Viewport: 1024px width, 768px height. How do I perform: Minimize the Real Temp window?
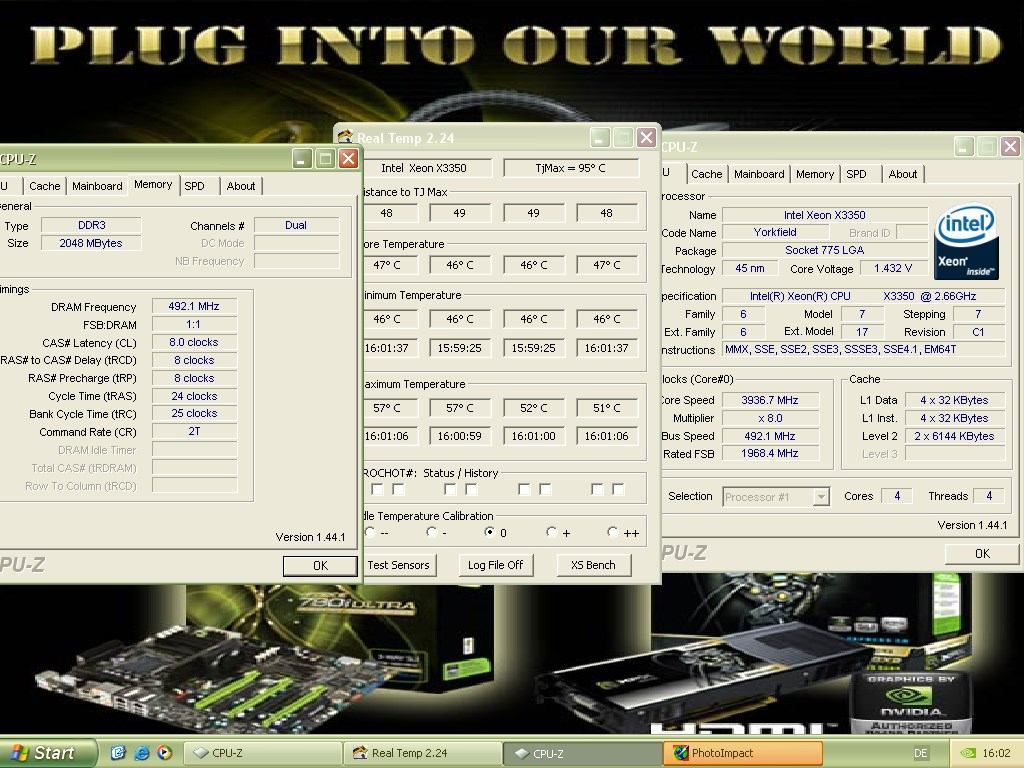tap(600, 137)
